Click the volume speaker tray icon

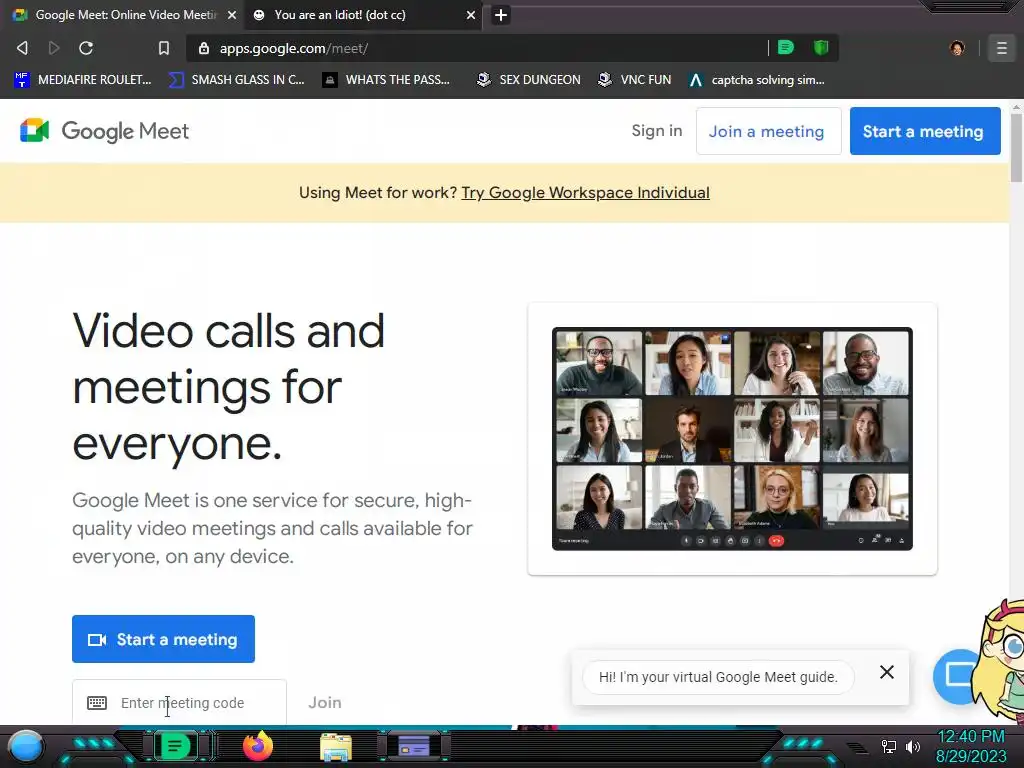tap(913, 746)
